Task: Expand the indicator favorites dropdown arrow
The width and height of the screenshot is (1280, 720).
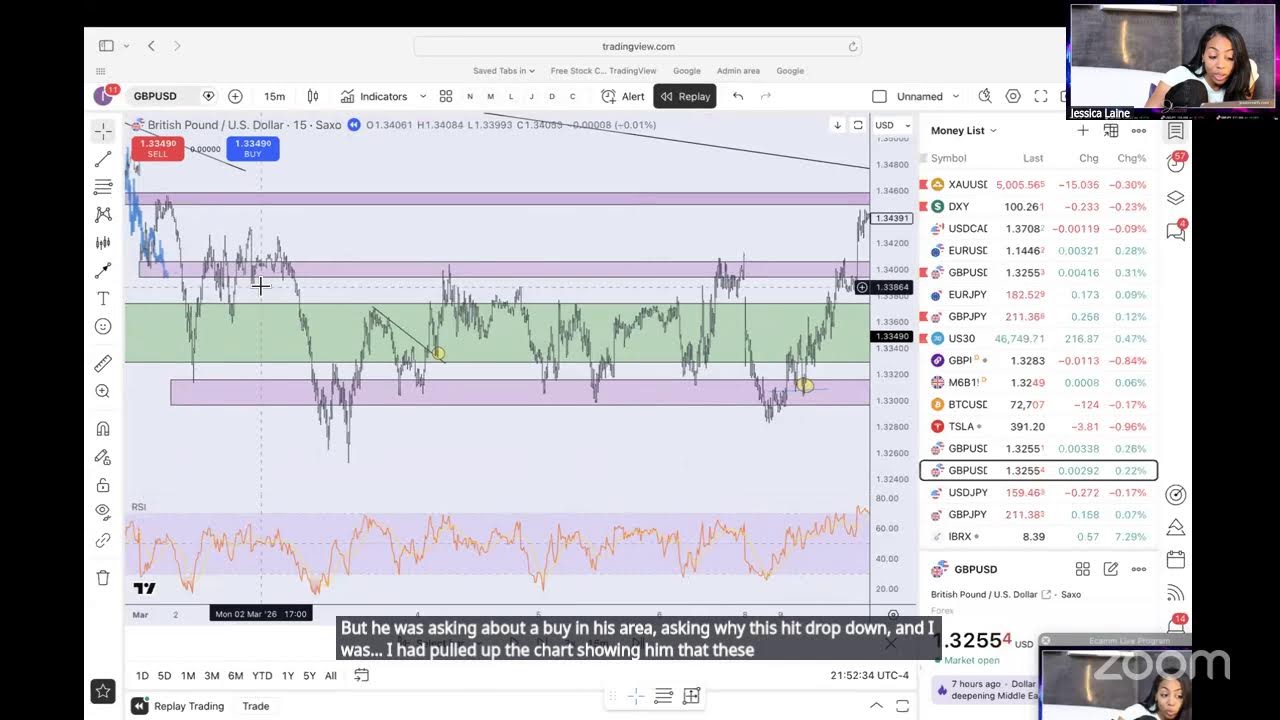Action: coord(423,96)
